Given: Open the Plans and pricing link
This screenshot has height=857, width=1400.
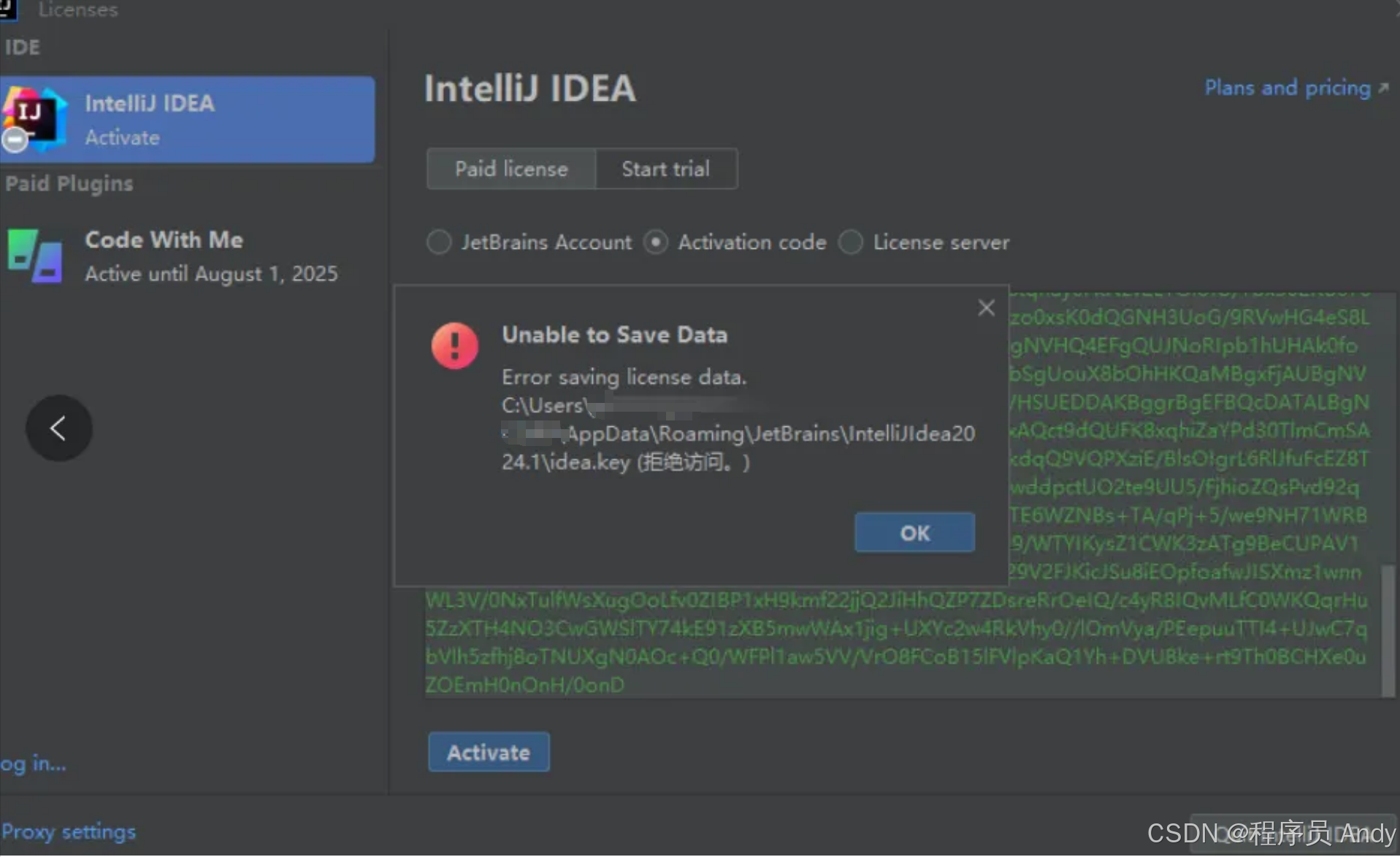Looking at the screenshot, I should (1296, 88).
